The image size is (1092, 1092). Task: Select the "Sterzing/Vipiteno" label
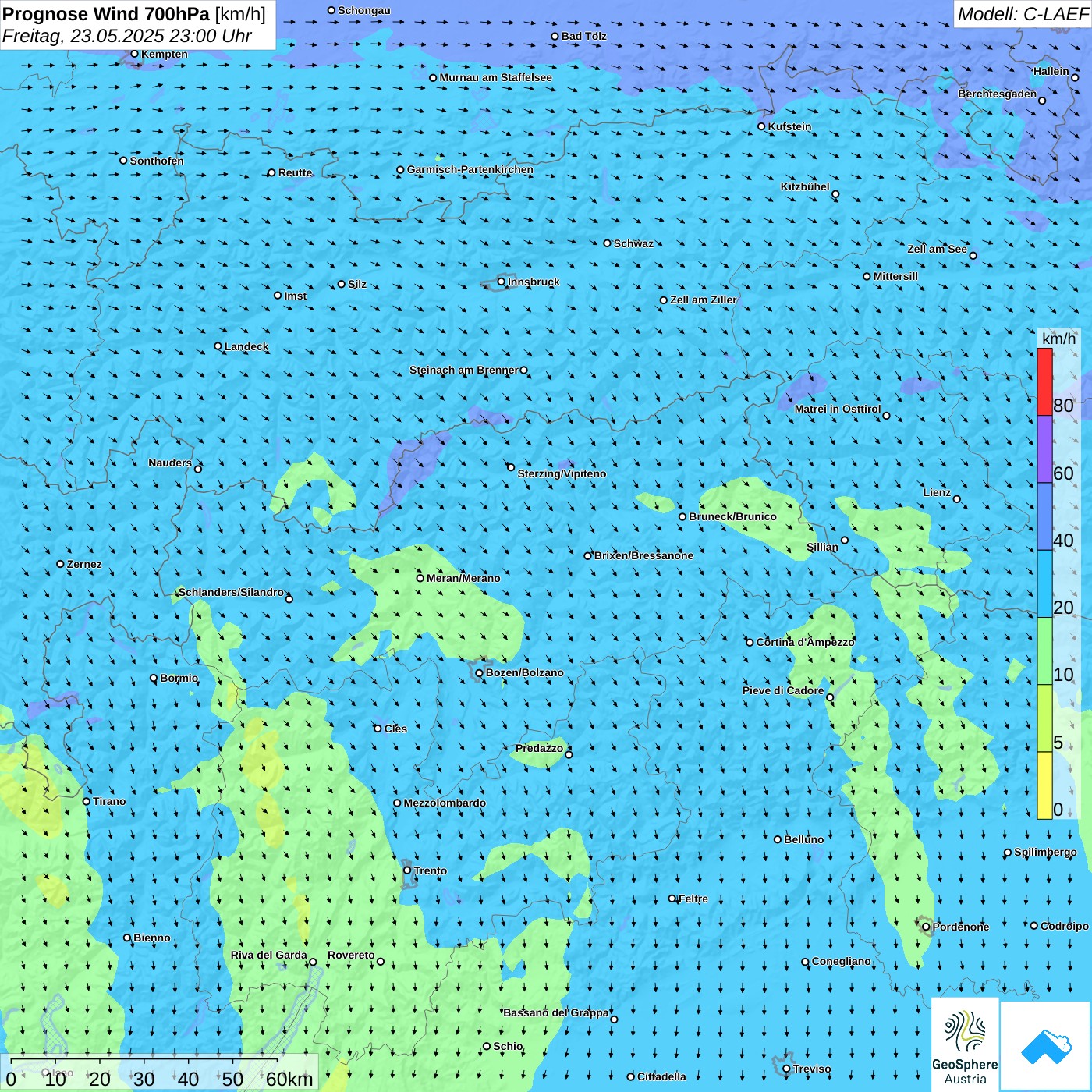(562, 473)
